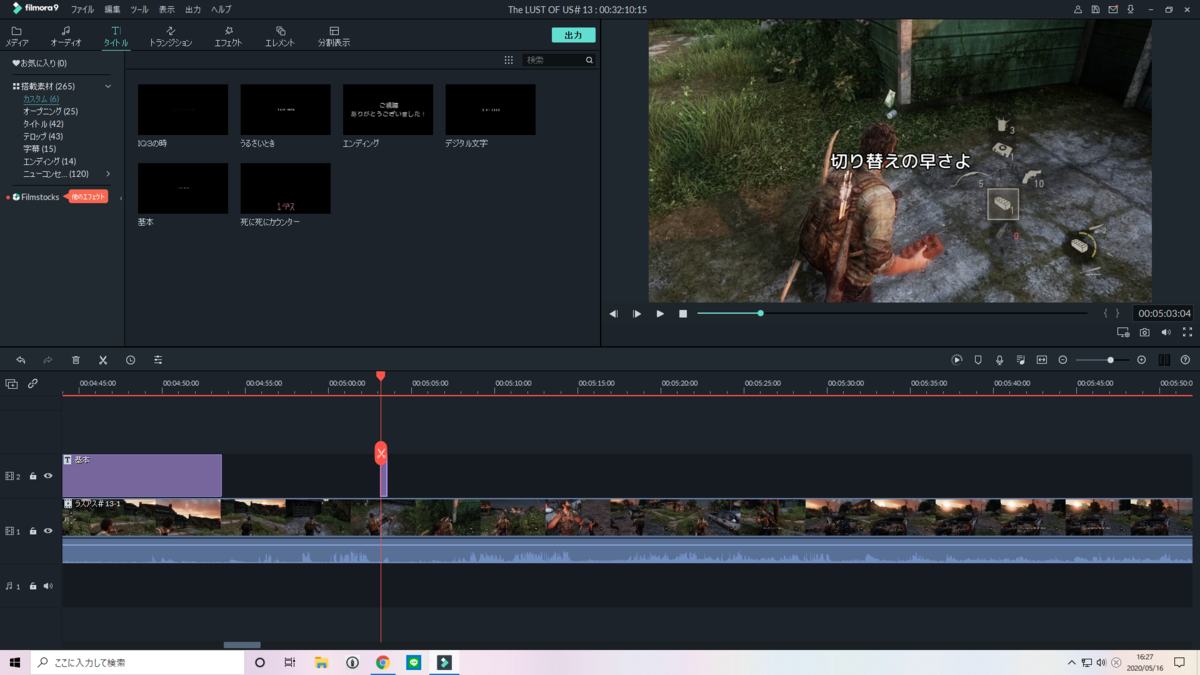The image size is (1200, 675).
Task: Add a new track with the add-track icon
Action: click(11, 383)
